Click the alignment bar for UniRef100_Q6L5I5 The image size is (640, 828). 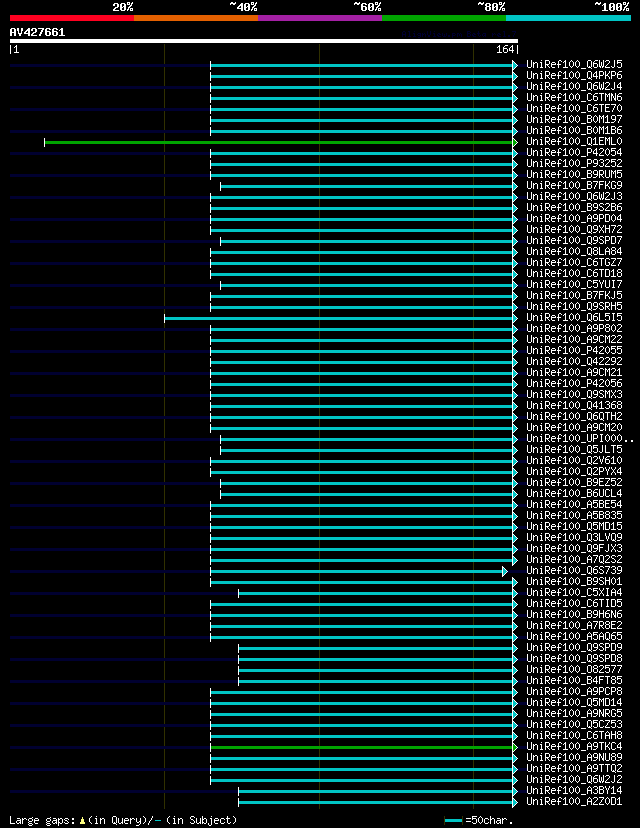tap(341, 318)
